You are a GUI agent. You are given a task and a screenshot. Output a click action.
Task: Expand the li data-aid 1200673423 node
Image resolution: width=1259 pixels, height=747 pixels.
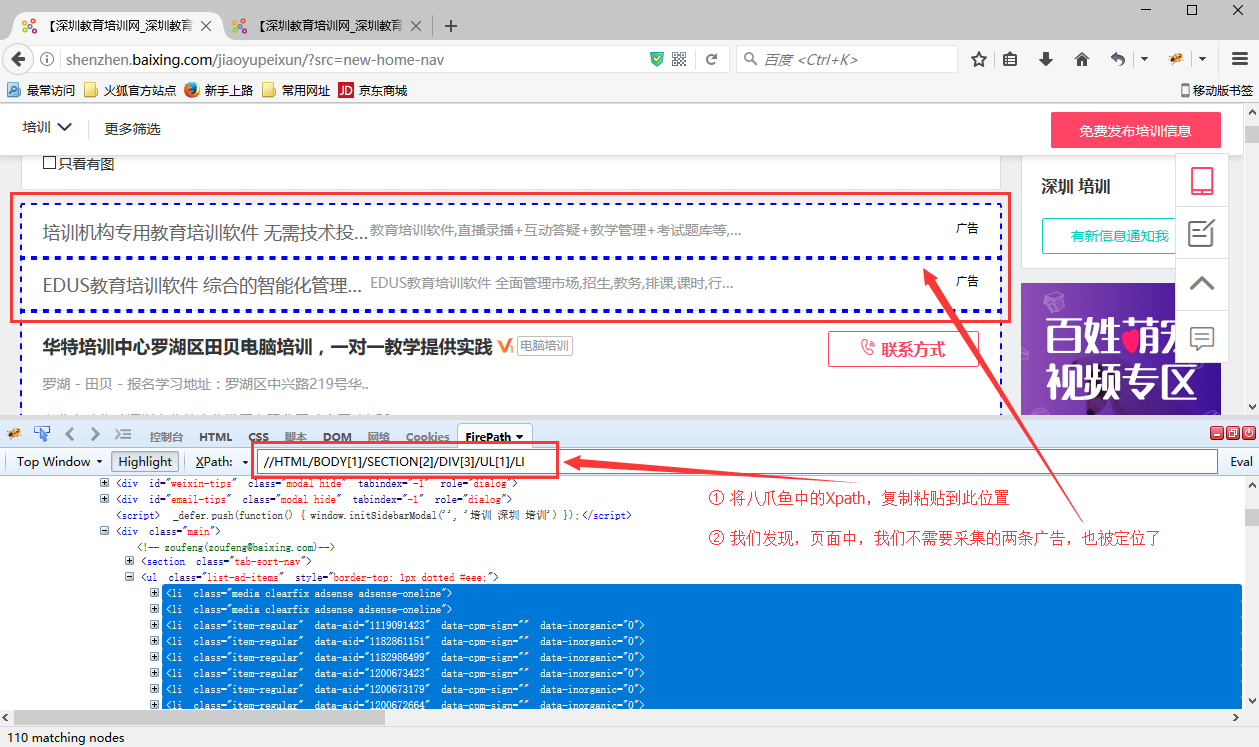pos(154,674)
